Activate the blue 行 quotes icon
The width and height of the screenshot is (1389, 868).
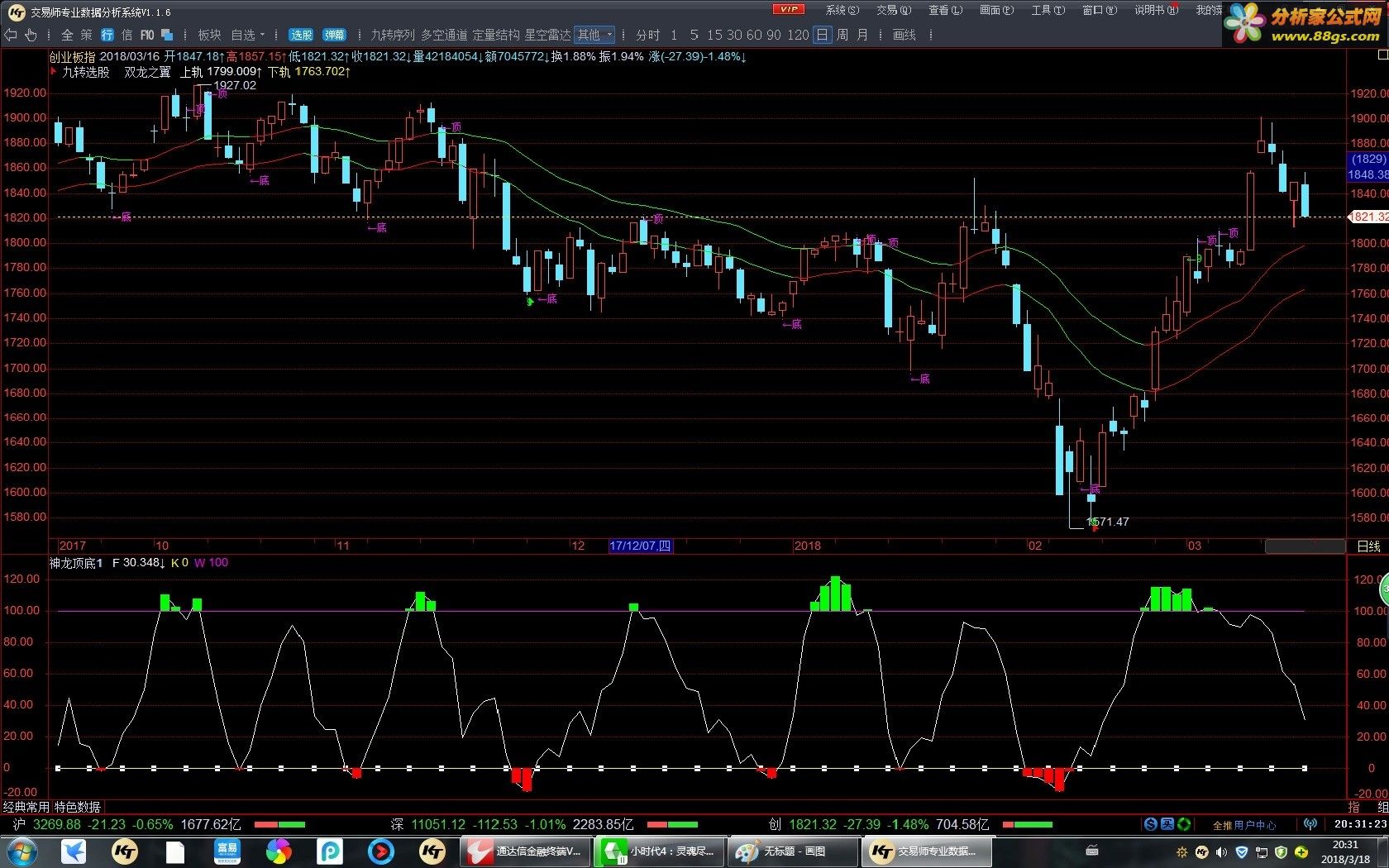point(107,35)
